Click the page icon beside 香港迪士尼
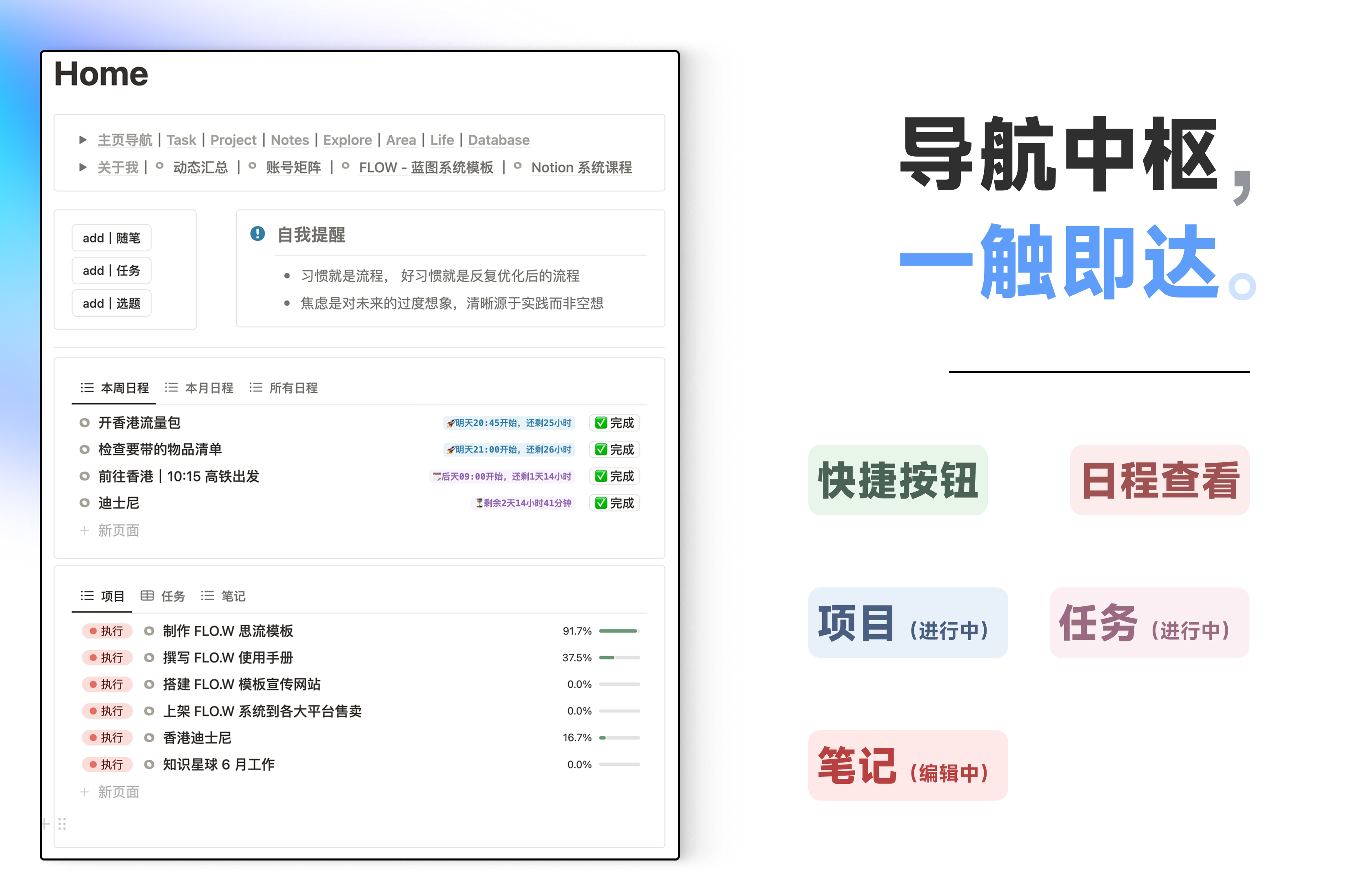 pyautogui.click(x=149, y=738)
